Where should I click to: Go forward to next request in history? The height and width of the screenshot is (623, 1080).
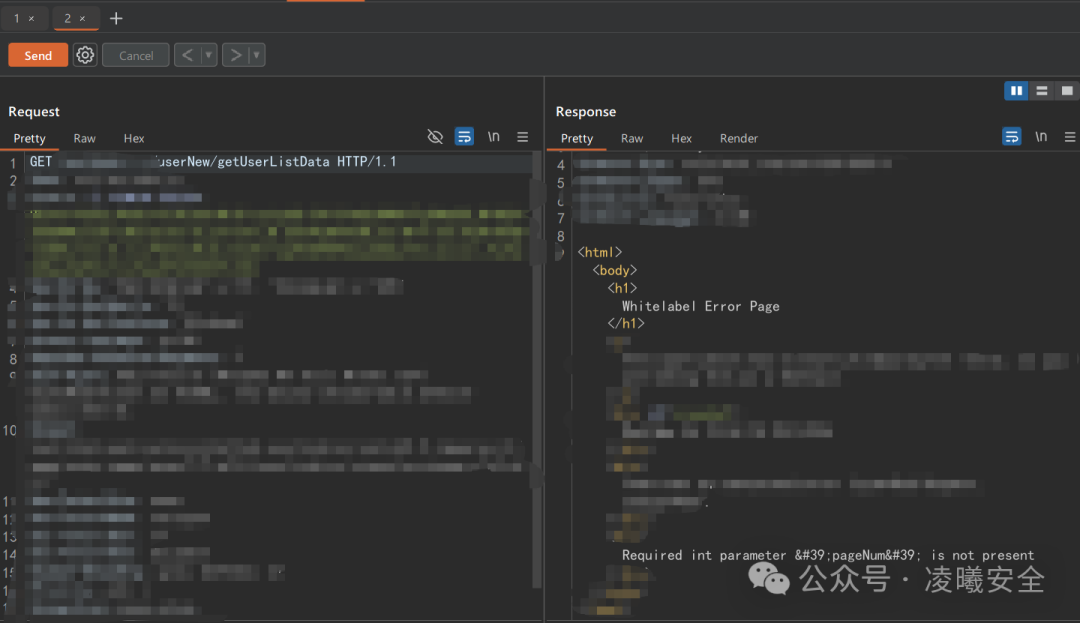pyautogui.click(x=236, y=55)
